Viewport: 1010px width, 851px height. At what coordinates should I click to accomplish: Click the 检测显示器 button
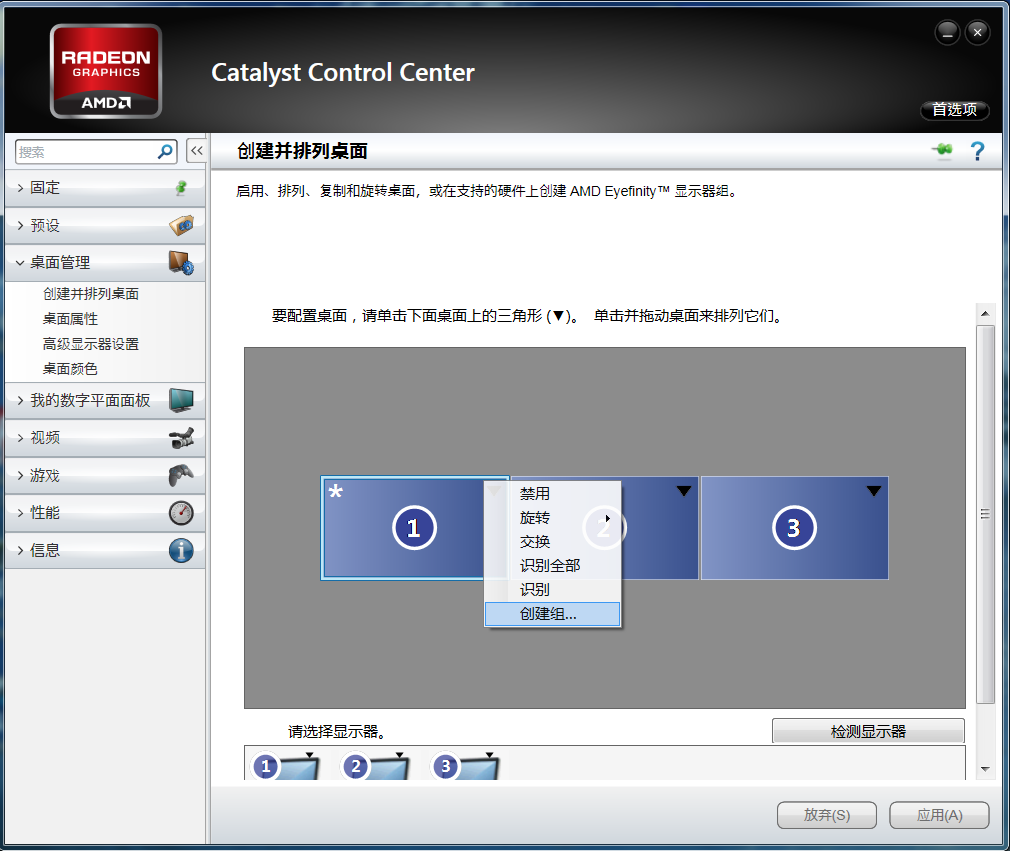[x=868, y=731]
